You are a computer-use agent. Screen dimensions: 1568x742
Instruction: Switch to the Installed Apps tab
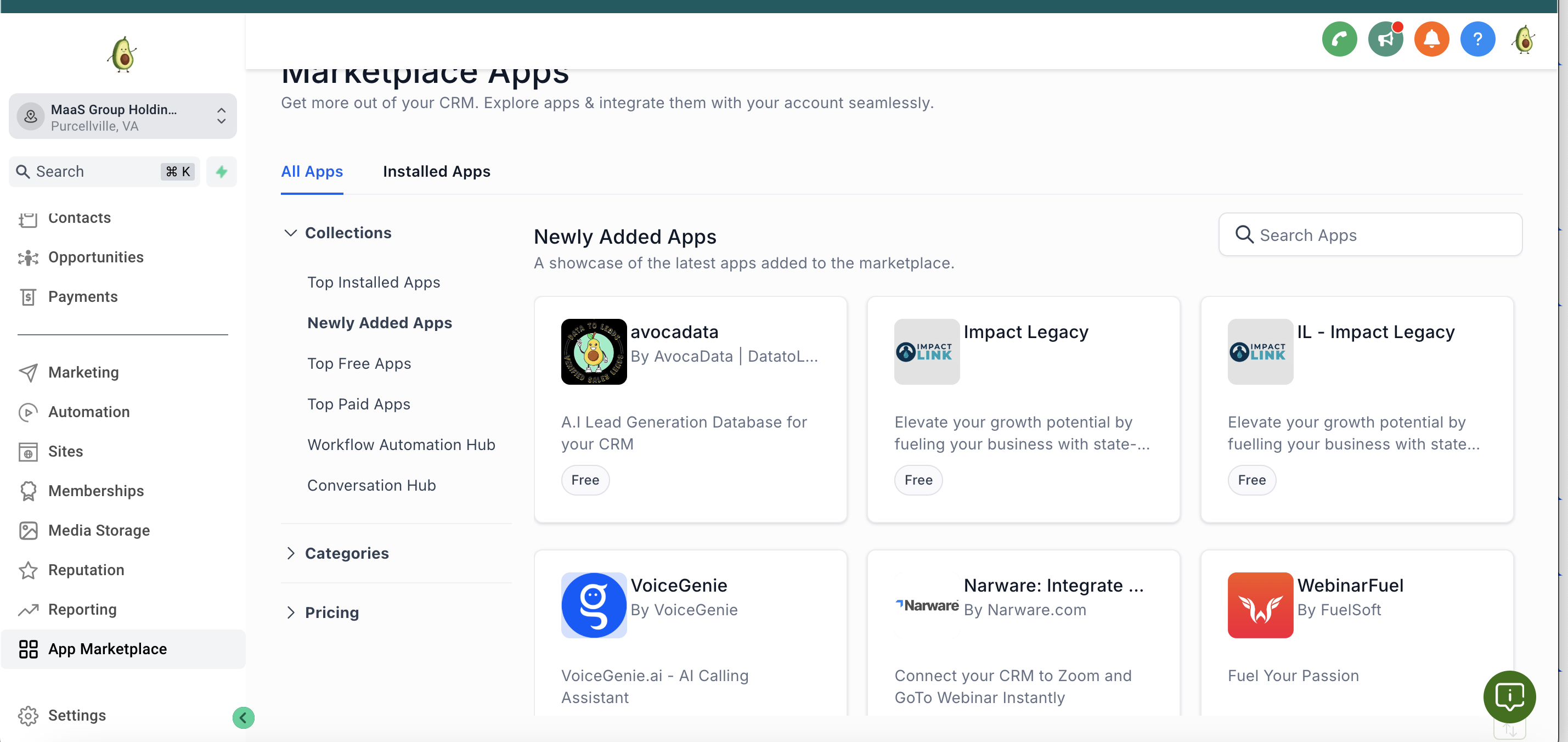pos(436,172)
